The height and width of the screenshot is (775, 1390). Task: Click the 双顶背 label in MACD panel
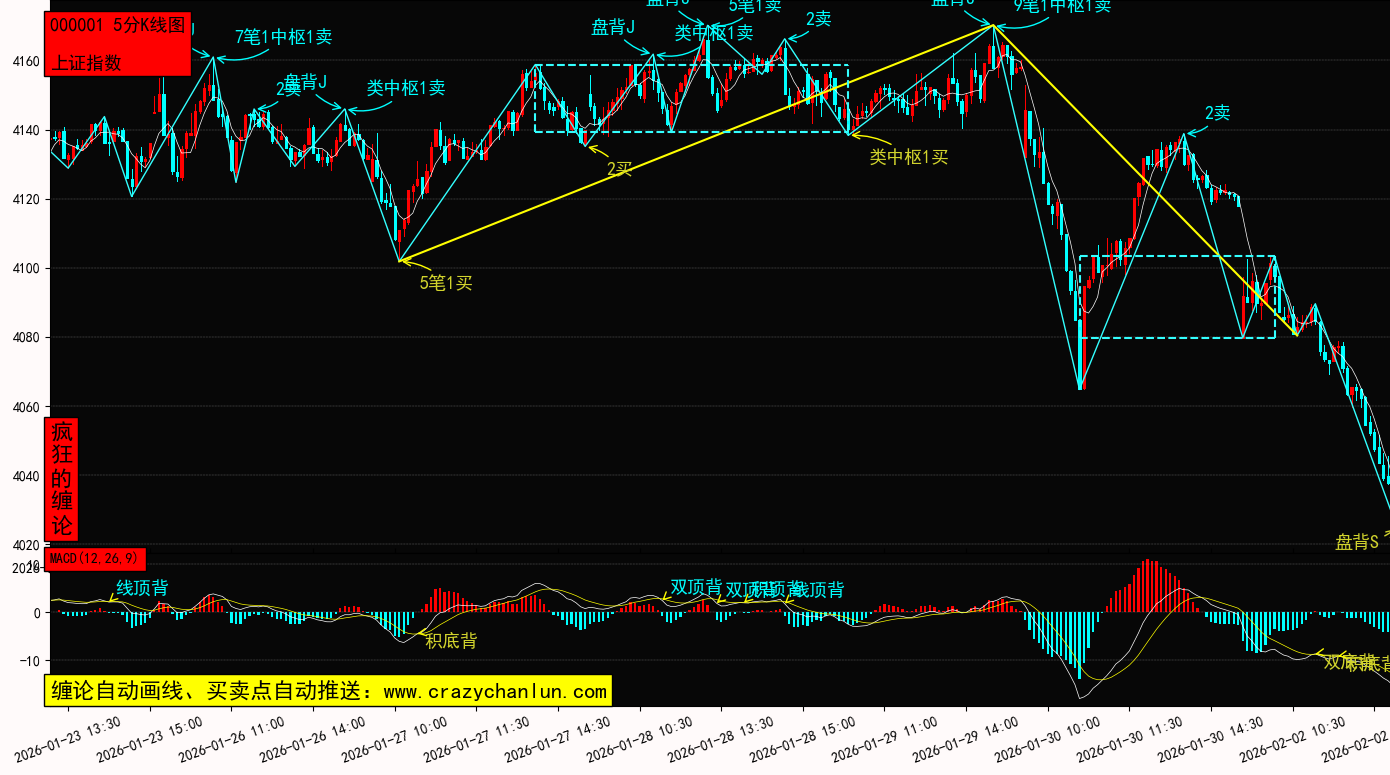(x=696, y=587)
